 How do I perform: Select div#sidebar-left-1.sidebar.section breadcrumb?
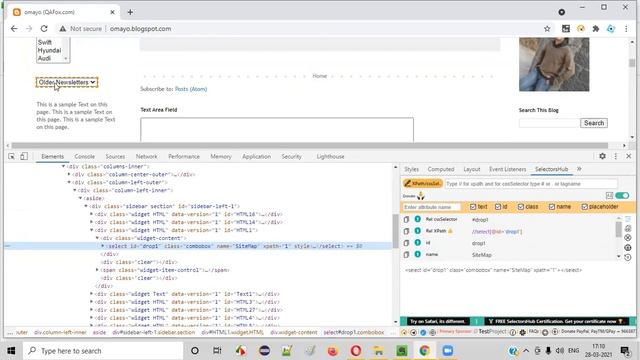[x=153, y=332]
